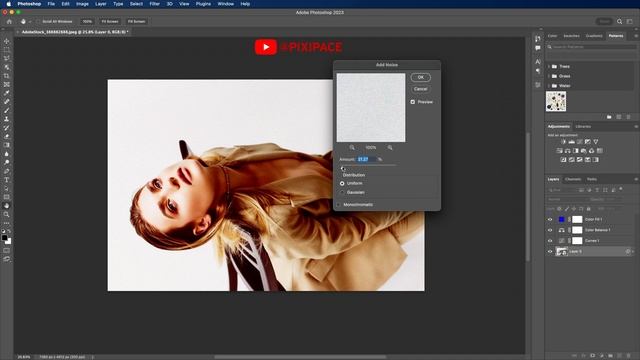Screen dimensions: 640x360
Task: Select the Uniform distribution option
Action: [342, 183]
